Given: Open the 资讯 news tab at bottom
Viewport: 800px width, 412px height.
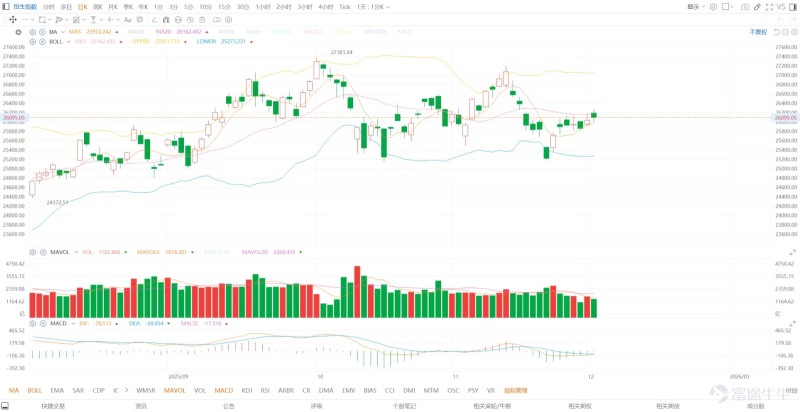Looking at the screenshot, I should [141, 406].
